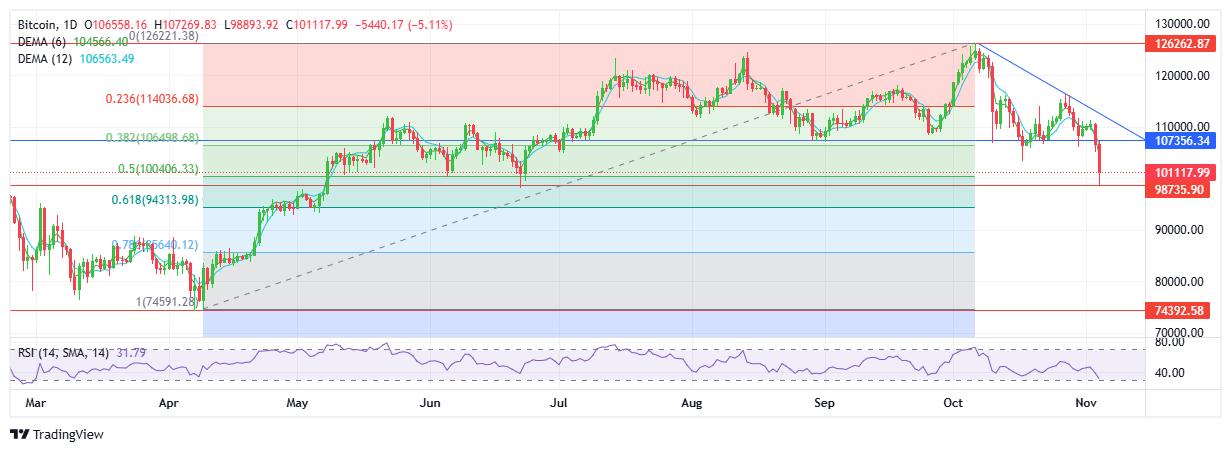
Task: Click the TradingView logo icon
Action: tap(19, 435)
